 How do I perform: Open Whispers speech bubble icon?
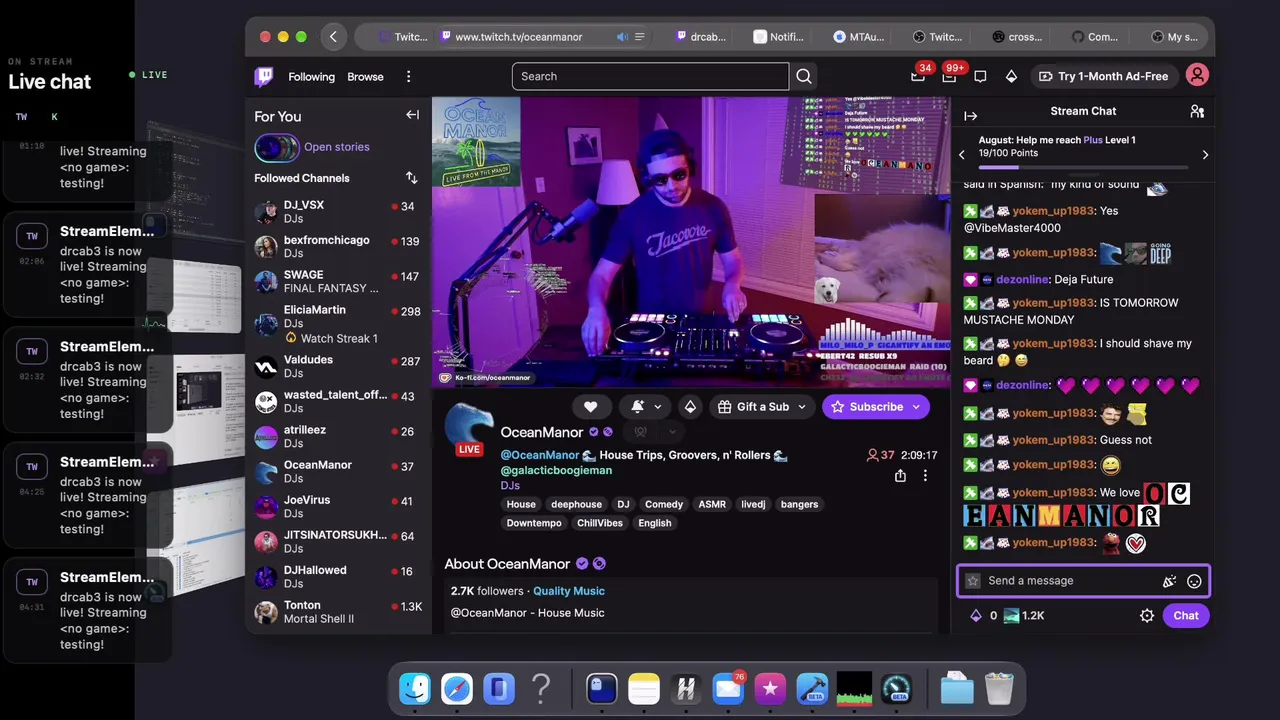pos(980,76)
